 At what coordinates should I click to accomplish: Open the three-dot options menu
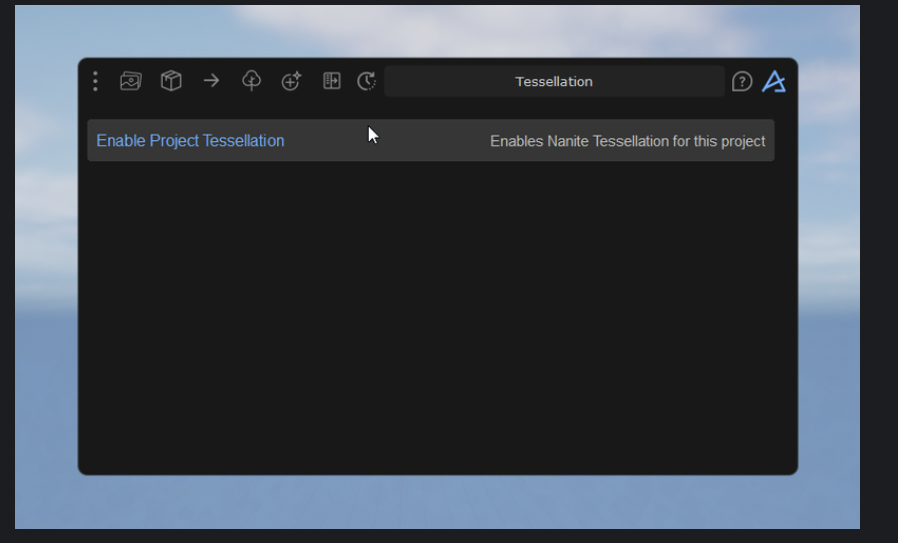pos(96,81)
